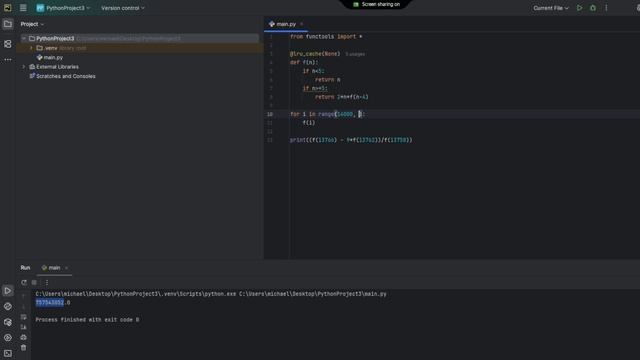Show more tool windows ellipsis

(x=8, y=60)
